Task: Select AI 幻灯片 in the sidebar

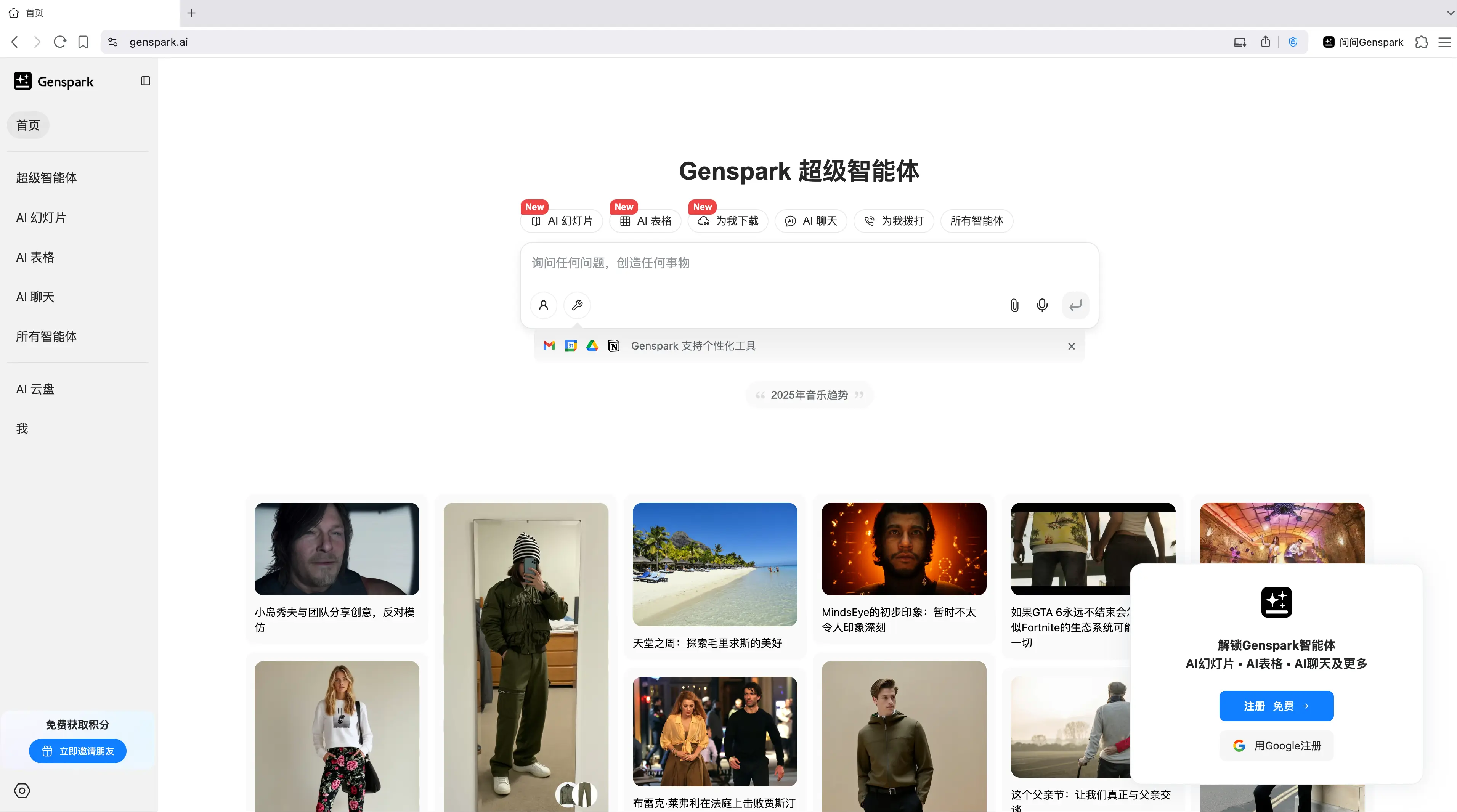Action: click(41, 218)
